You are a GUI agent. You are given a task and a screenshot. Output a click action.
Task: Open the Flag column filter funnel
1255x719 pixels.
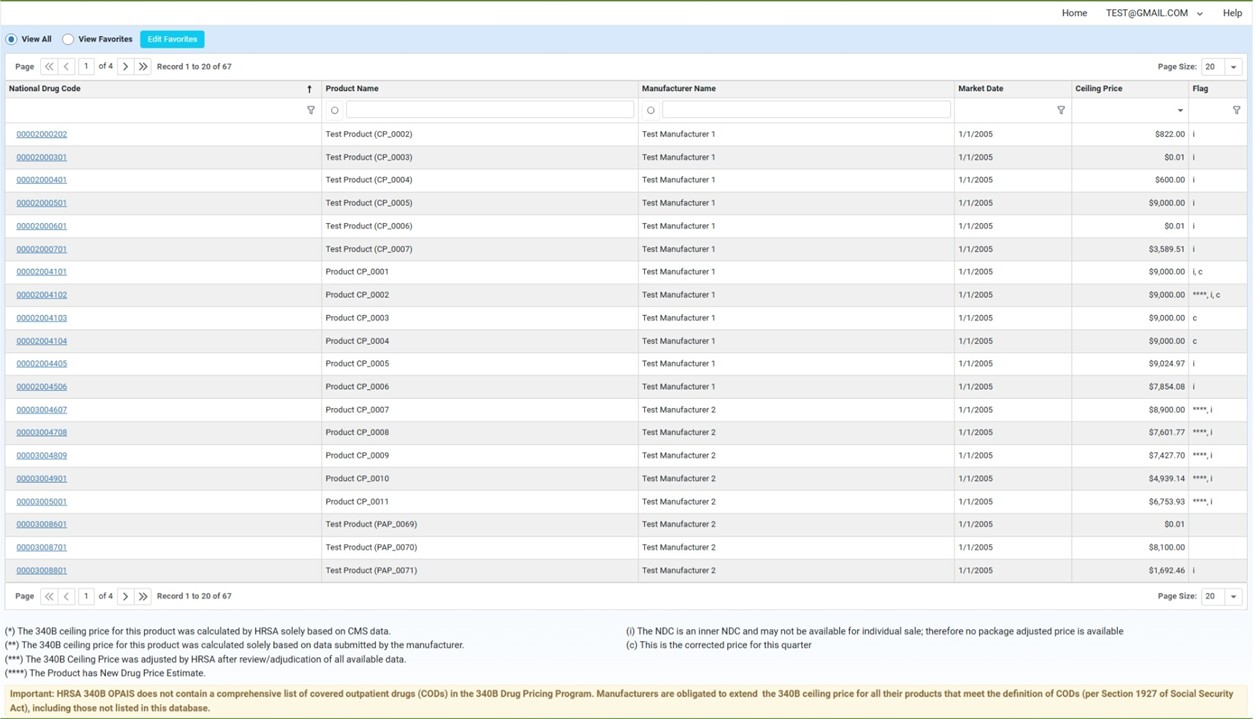1237,110
